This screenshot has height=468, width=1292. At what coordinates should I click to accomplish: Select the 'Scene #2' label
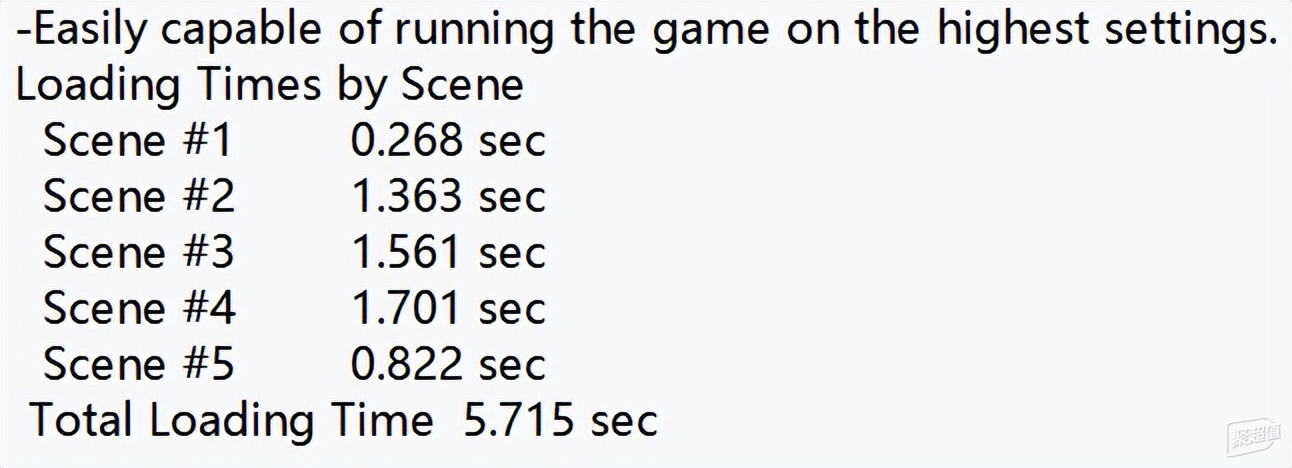tap(139, 196)
